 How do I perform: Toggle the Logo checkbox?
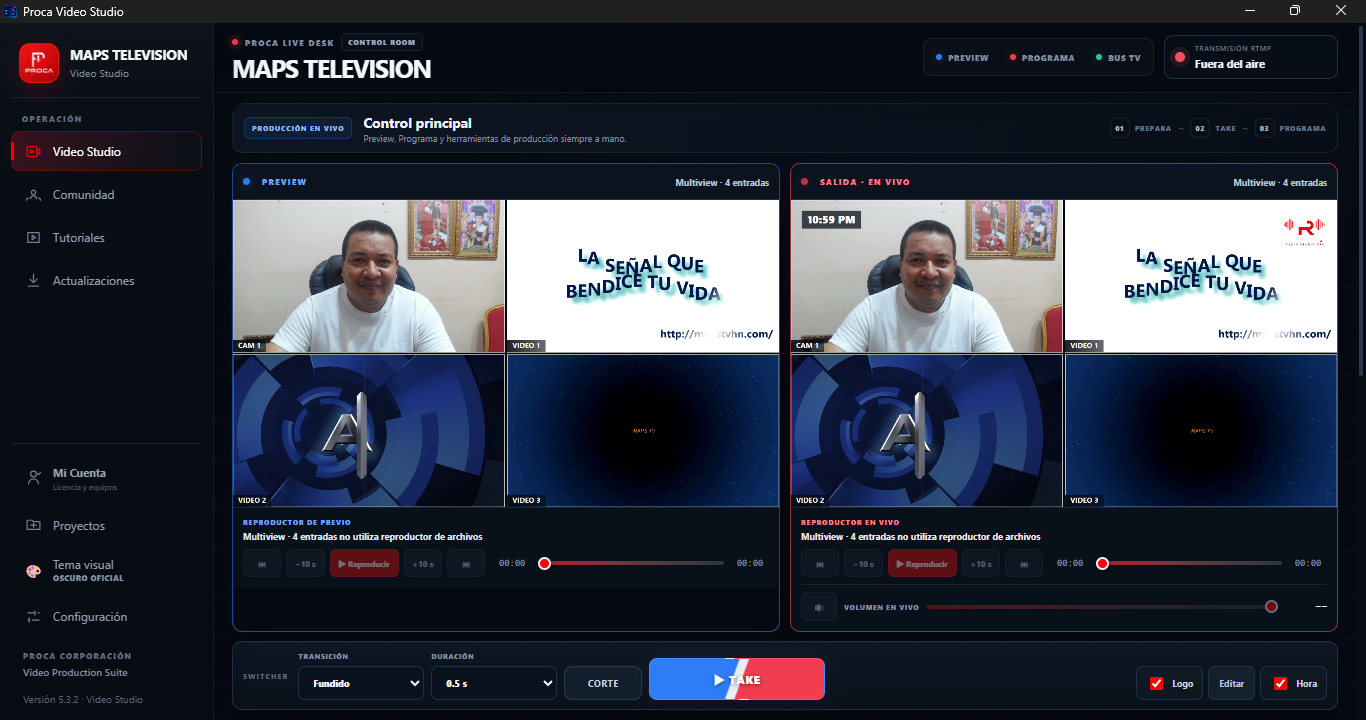click(x=1157, y=684)
